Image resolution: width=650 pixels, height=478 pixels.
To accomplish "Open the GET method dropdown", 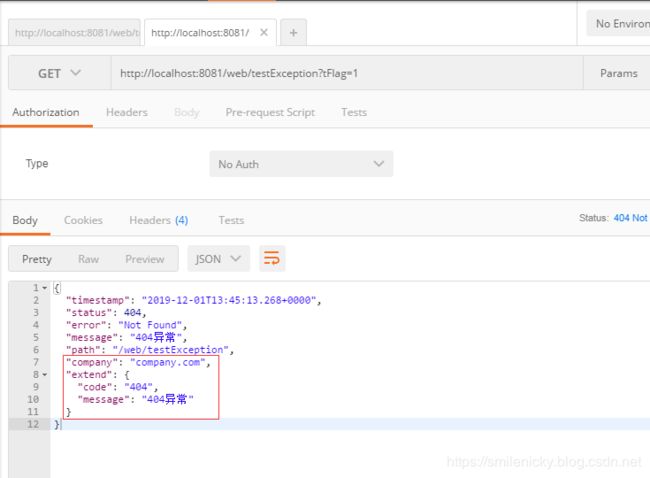I will (59, 73).
